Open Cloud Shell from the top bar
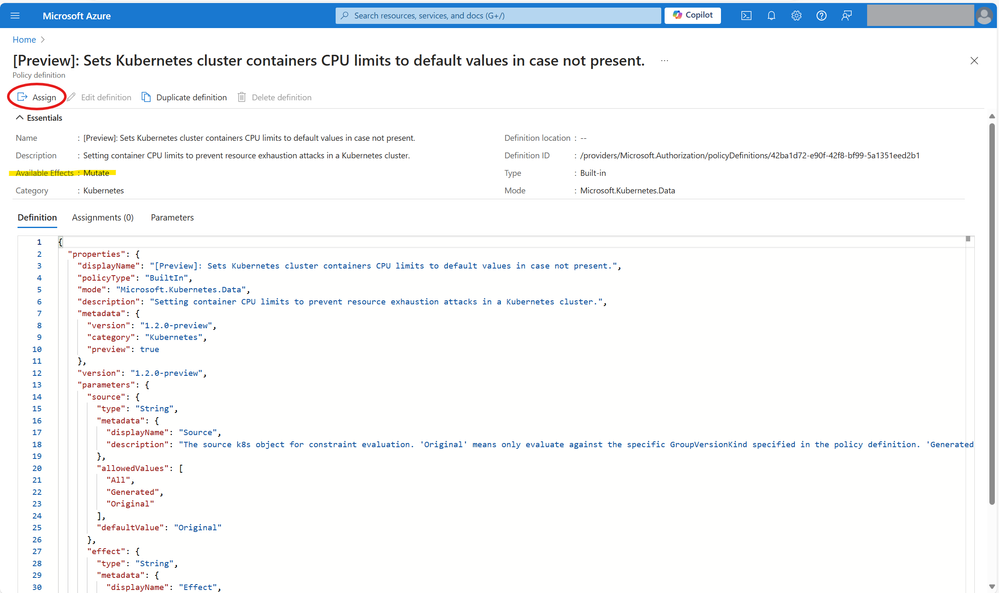Viewport: 999px width, 593px height. (x=746, y=15)
